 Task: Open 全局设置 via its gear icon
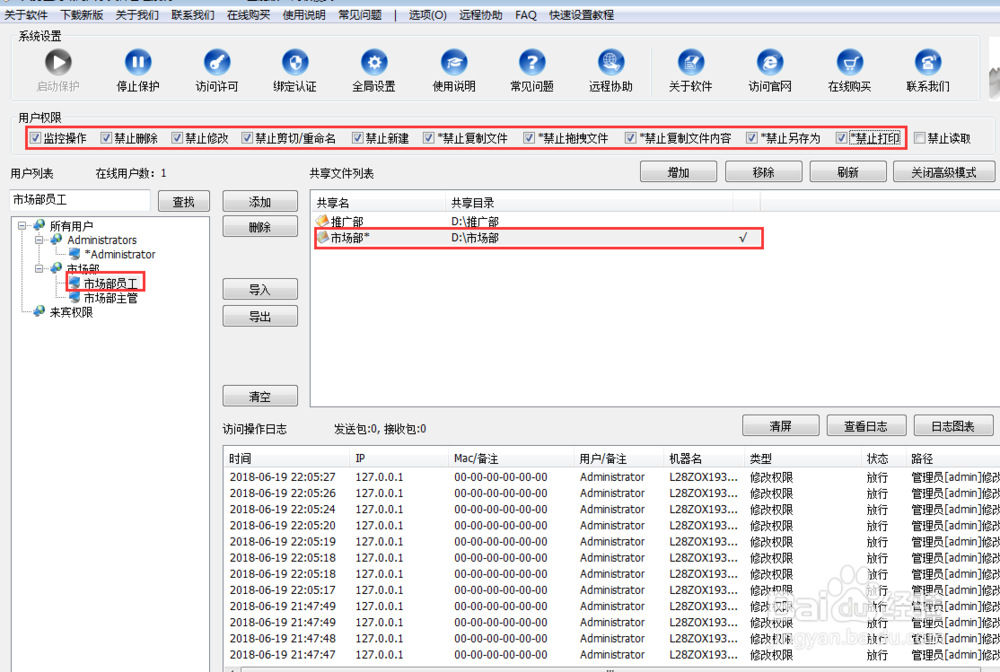coord(373,62)
